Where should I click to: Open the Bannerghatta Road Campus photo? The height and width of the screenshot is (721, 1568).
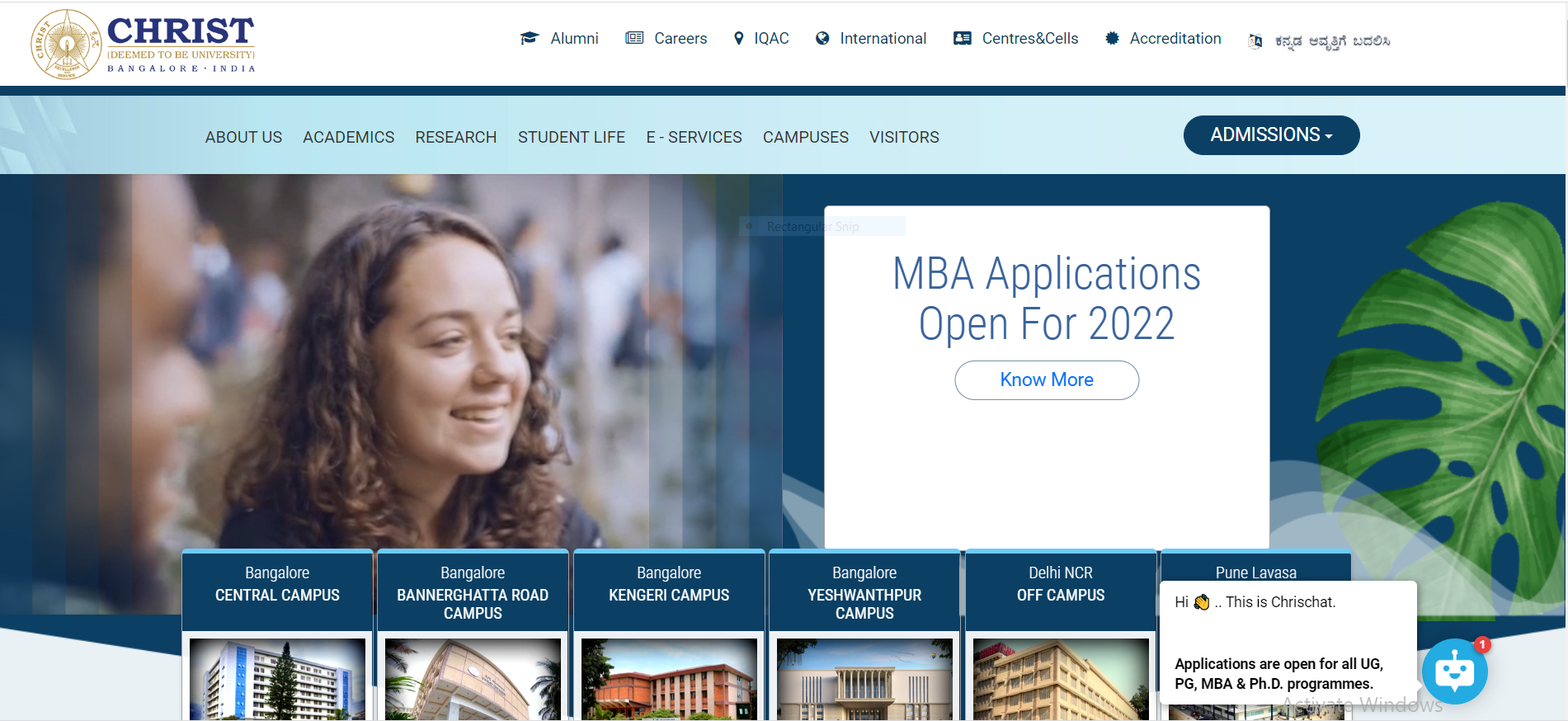click(x=473, y=679)
